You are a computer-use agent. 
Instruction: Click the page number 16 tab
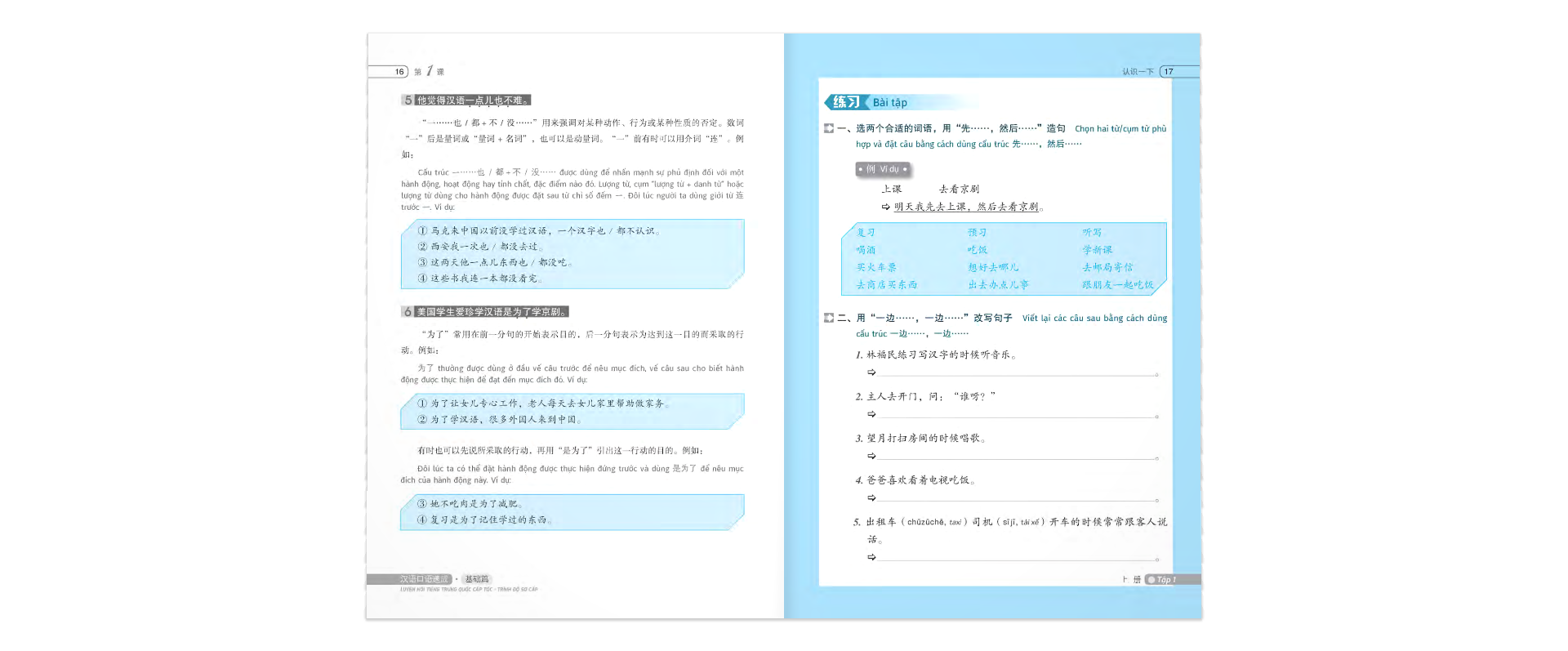(x=399, y=72)
